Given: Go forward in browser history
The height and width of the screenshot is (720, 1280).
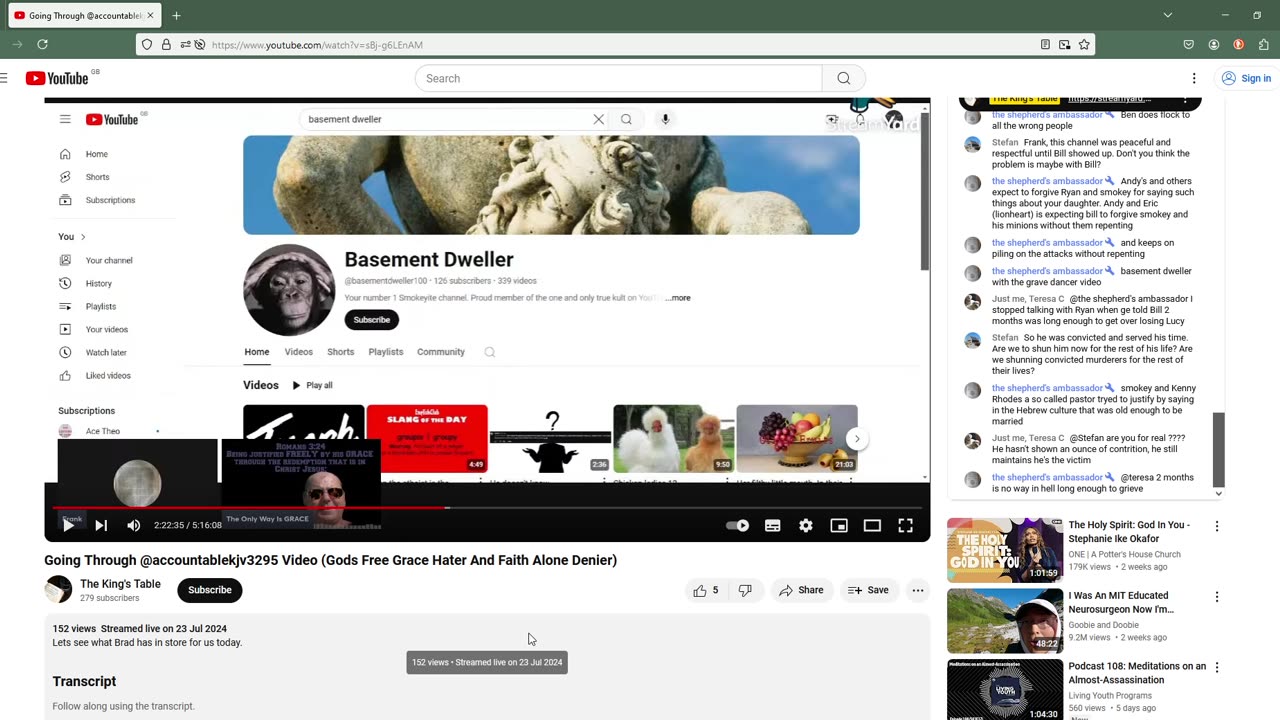Looking at the screenshot, I should tap(17, 44).
